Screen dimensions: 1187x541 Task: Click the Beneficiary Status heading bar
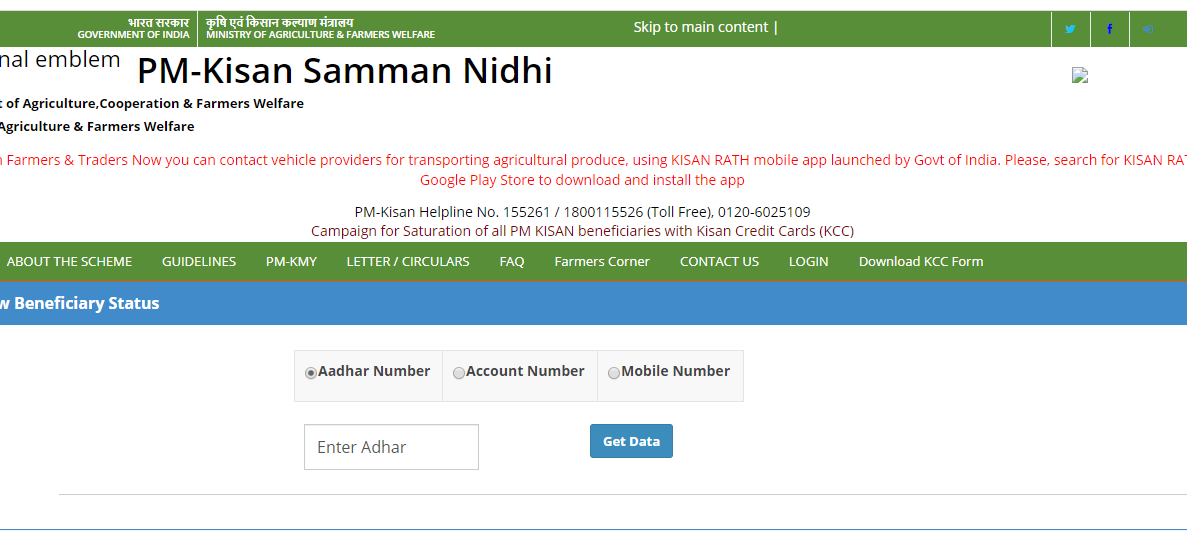tap(594, 304)
